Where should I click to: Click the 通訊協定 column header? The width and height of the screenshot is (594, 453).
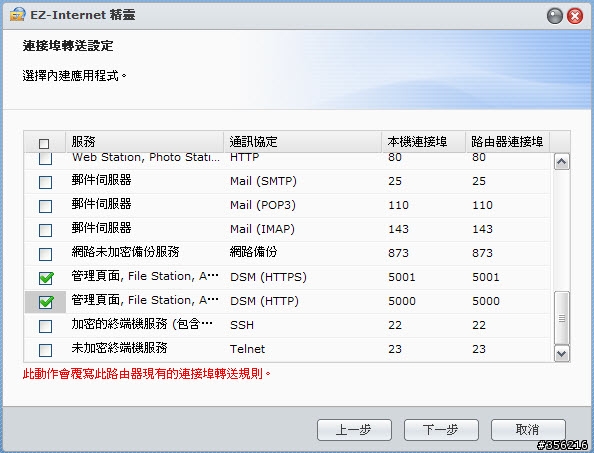(x=302, y=142)
